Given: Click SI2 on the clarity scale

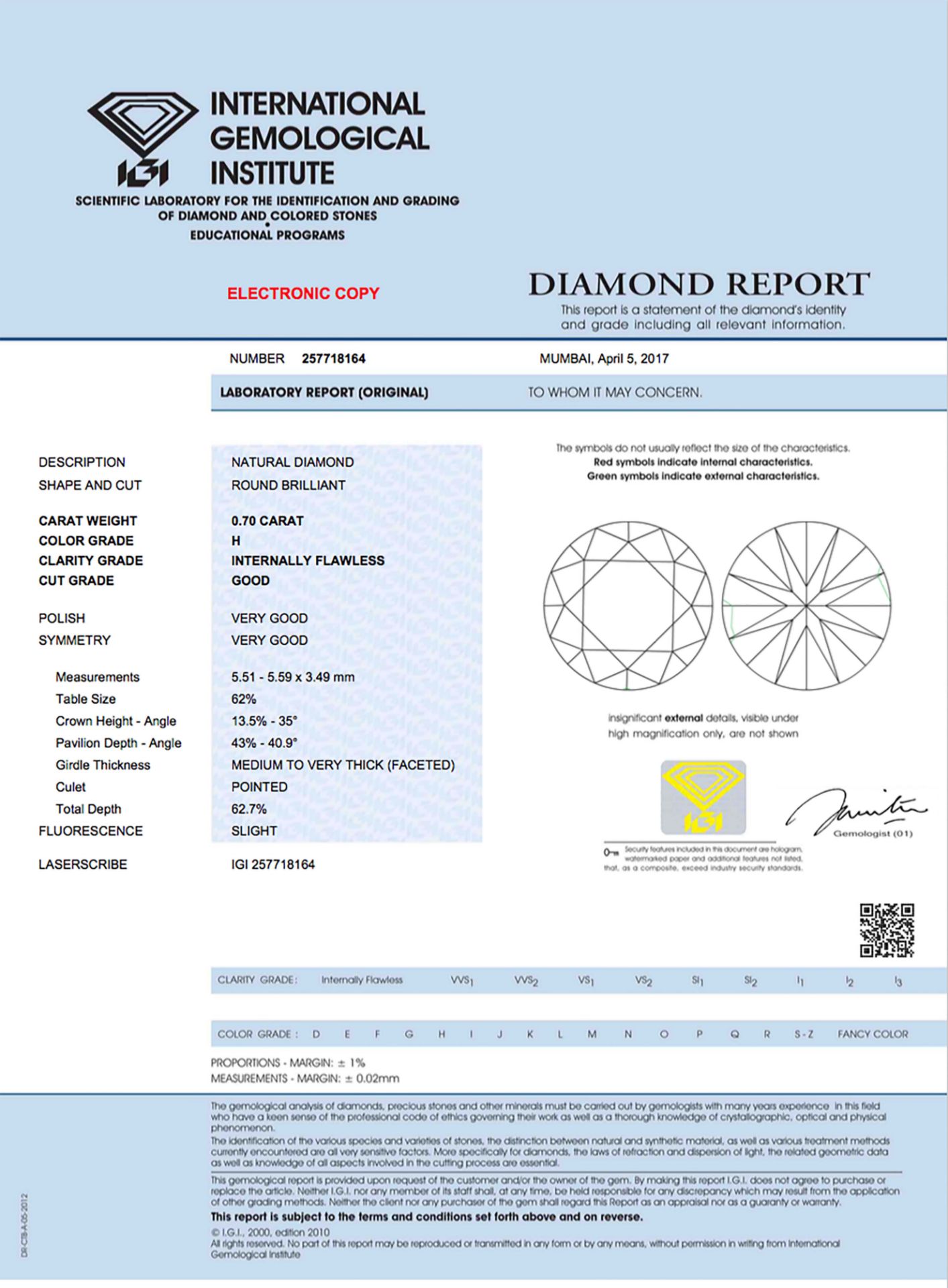Looking at the screenshot, I should click(x=750, y=981).
